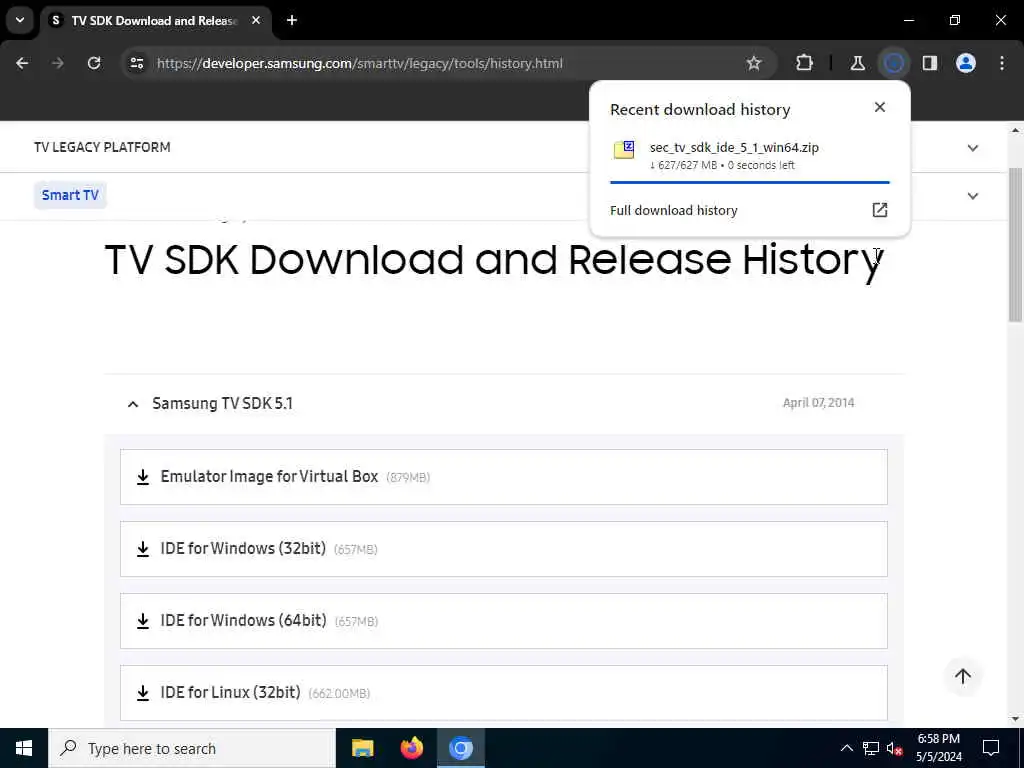Open the Extensions puzzle icon
The image size is (1024, 768).
click(805, 63)
